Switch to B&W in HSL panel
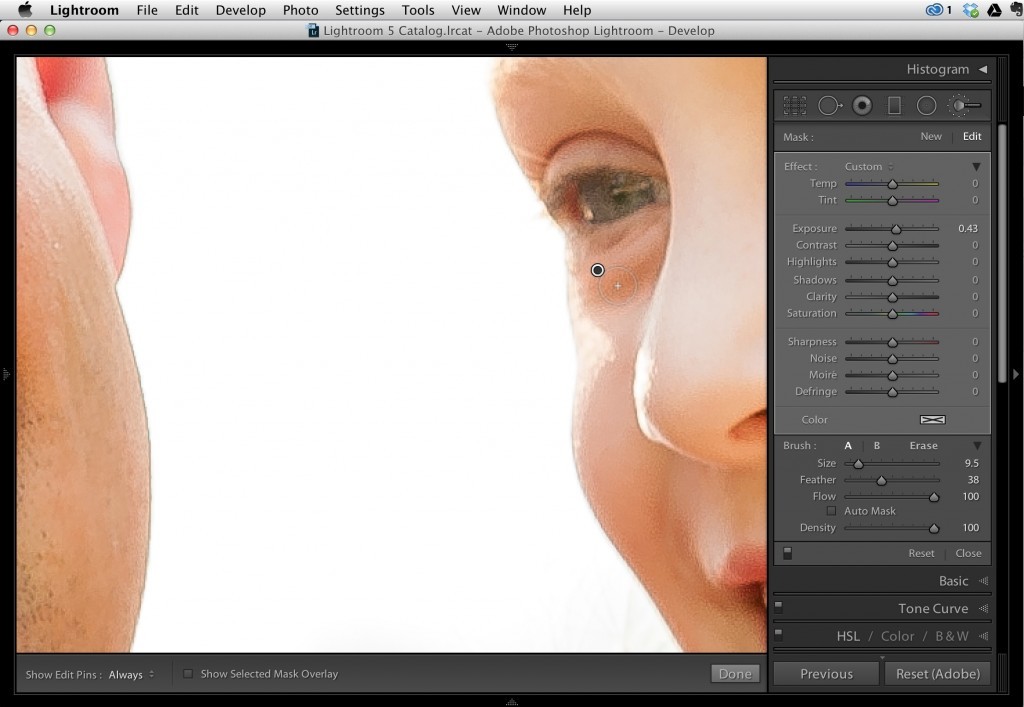Screen dimensions: 1024x707 (x=952, y=636)
